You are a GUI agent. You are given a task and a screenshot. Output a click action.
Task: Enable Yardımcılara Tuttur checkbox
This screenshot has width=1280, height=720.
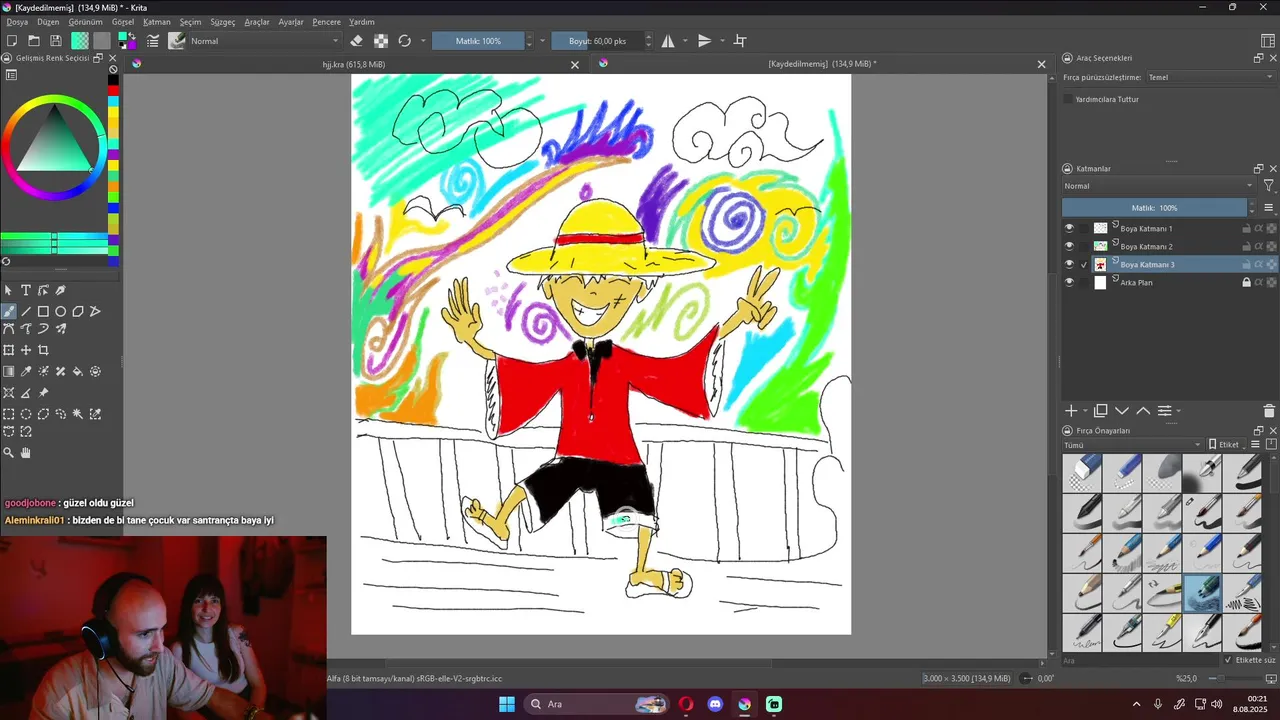coord(1068,99)
